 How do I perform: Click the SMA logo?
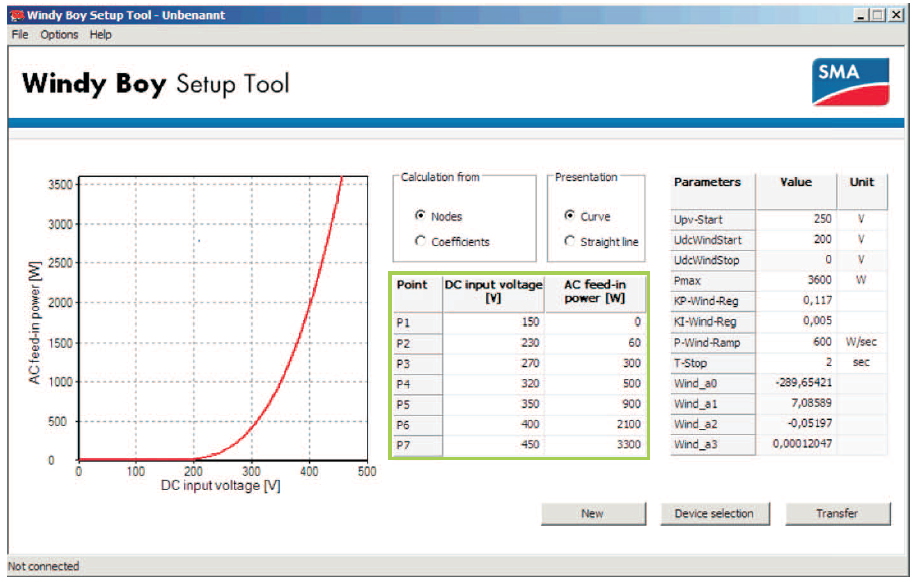pyautogui.click(x=851, y=82)
